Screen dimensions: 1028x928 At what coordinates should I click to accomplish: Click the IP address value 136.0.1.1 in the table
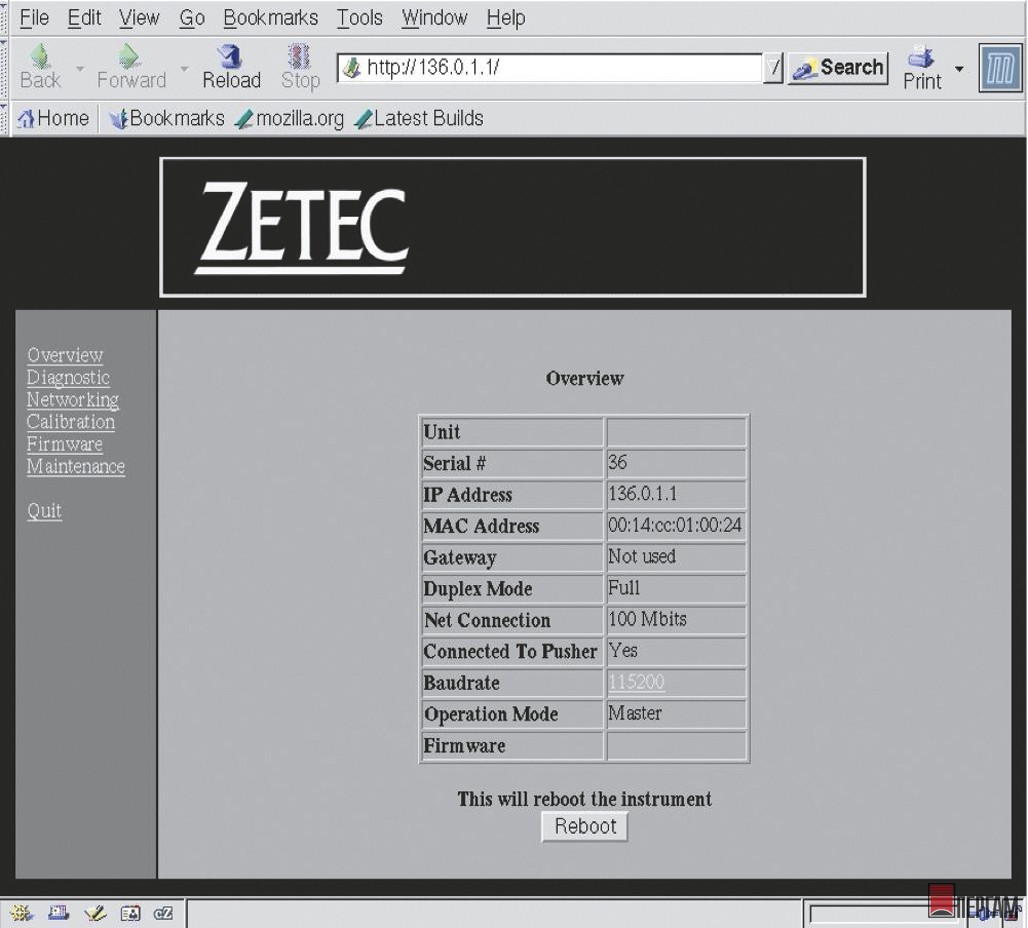(642, 493)
